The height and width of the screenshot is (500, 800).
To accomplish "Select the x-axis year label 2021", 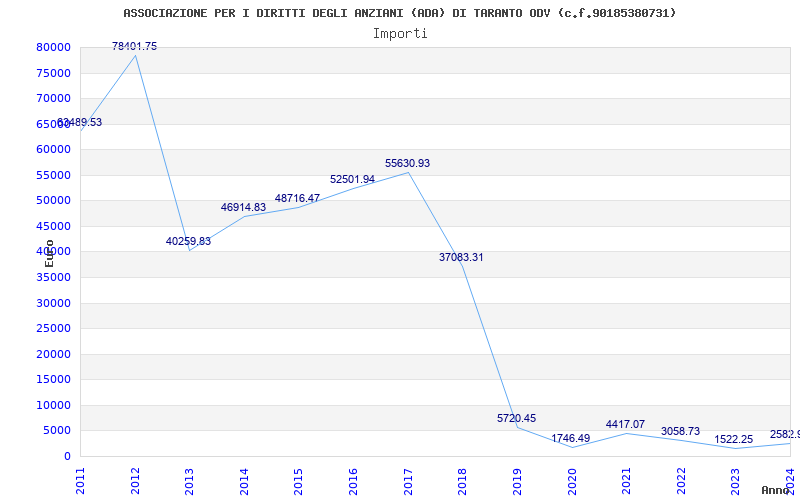I will (626, 481).
